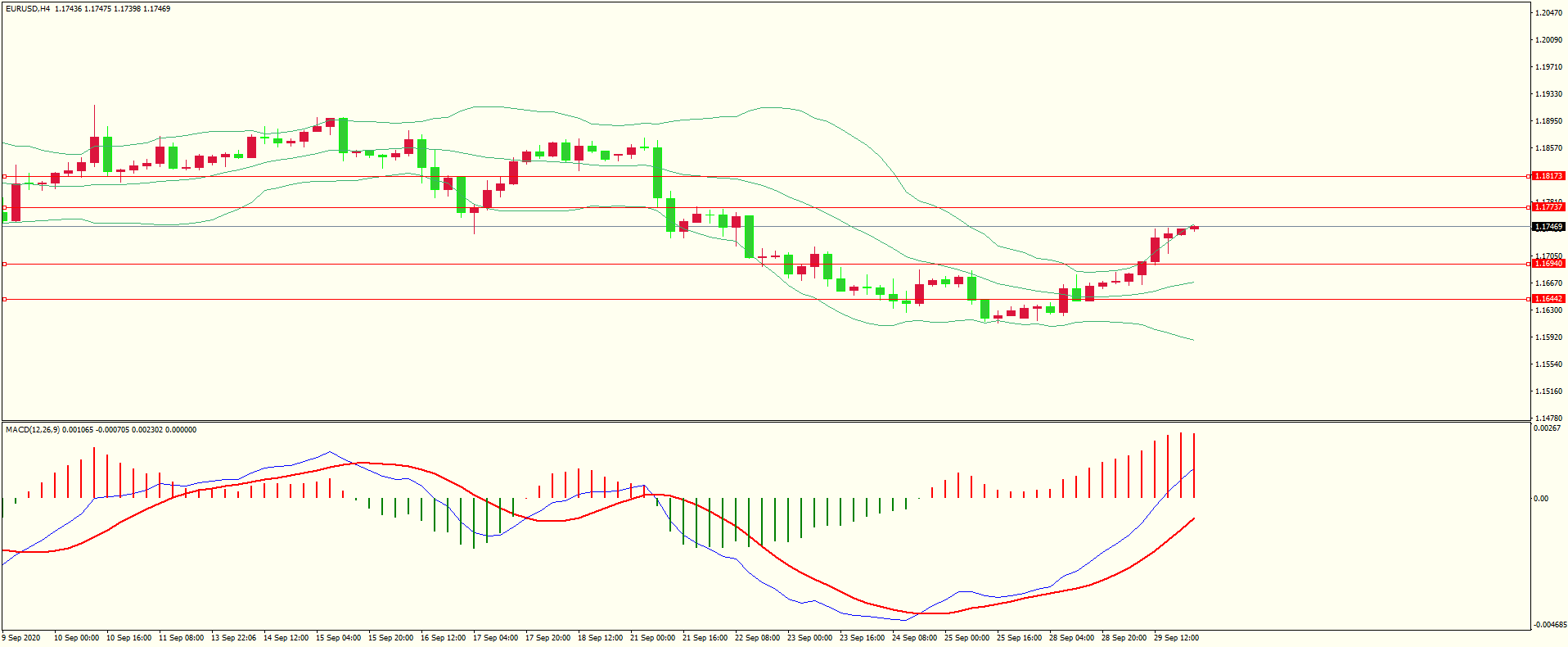This screenshot has width=1568, height=647.
Task: Select the 1.17737 price level label
Action: click(1548, 207)
